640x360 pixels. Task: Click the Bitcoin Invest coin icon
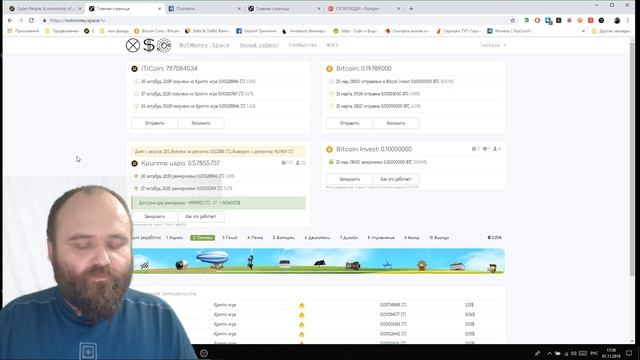(x=329, y=149)
